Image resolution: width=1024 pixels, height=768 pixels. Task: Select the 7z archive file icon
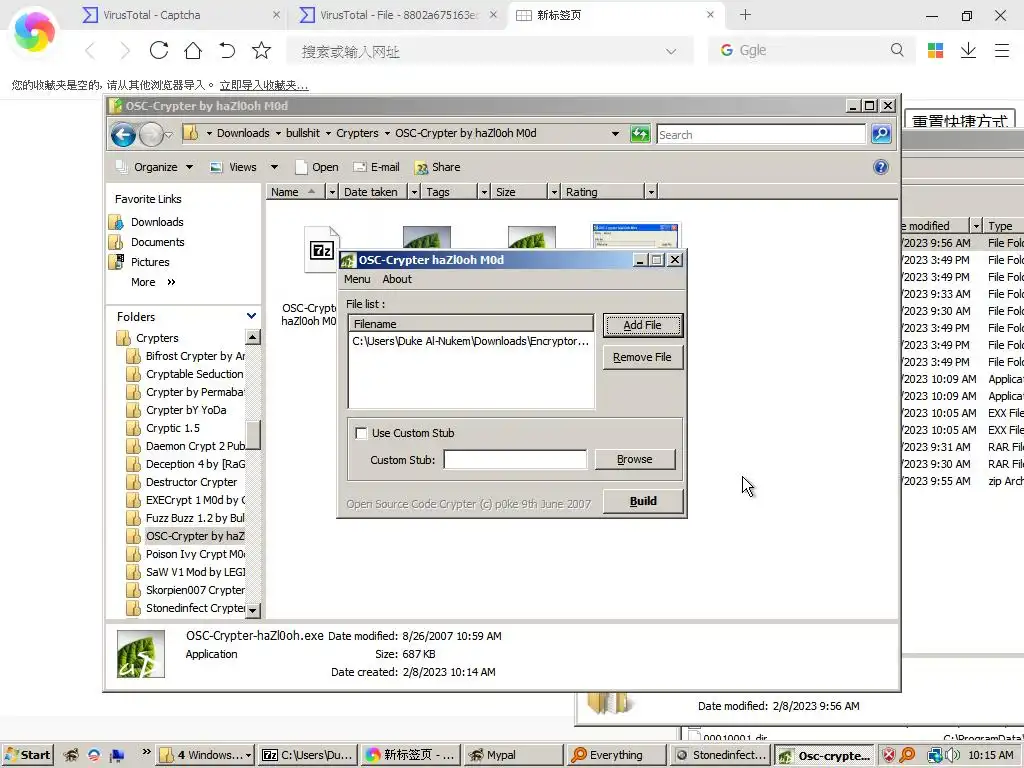pyautogui.click(x=321, y=249)
